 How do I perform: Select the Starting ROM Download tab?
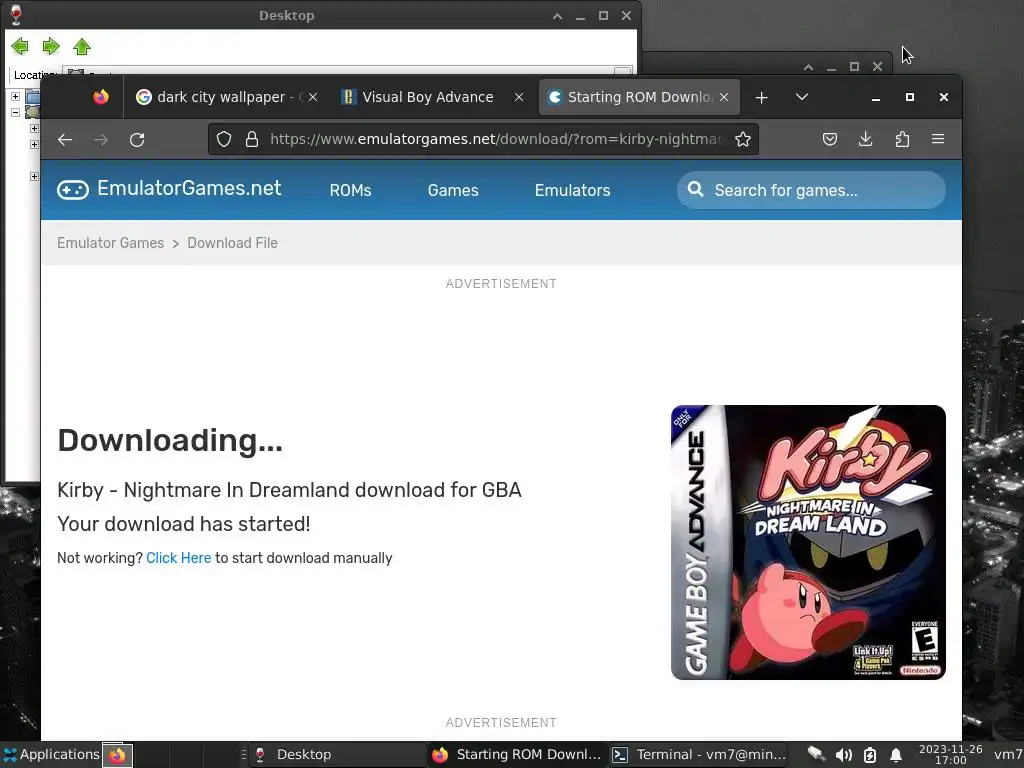(x=639, y=97)
